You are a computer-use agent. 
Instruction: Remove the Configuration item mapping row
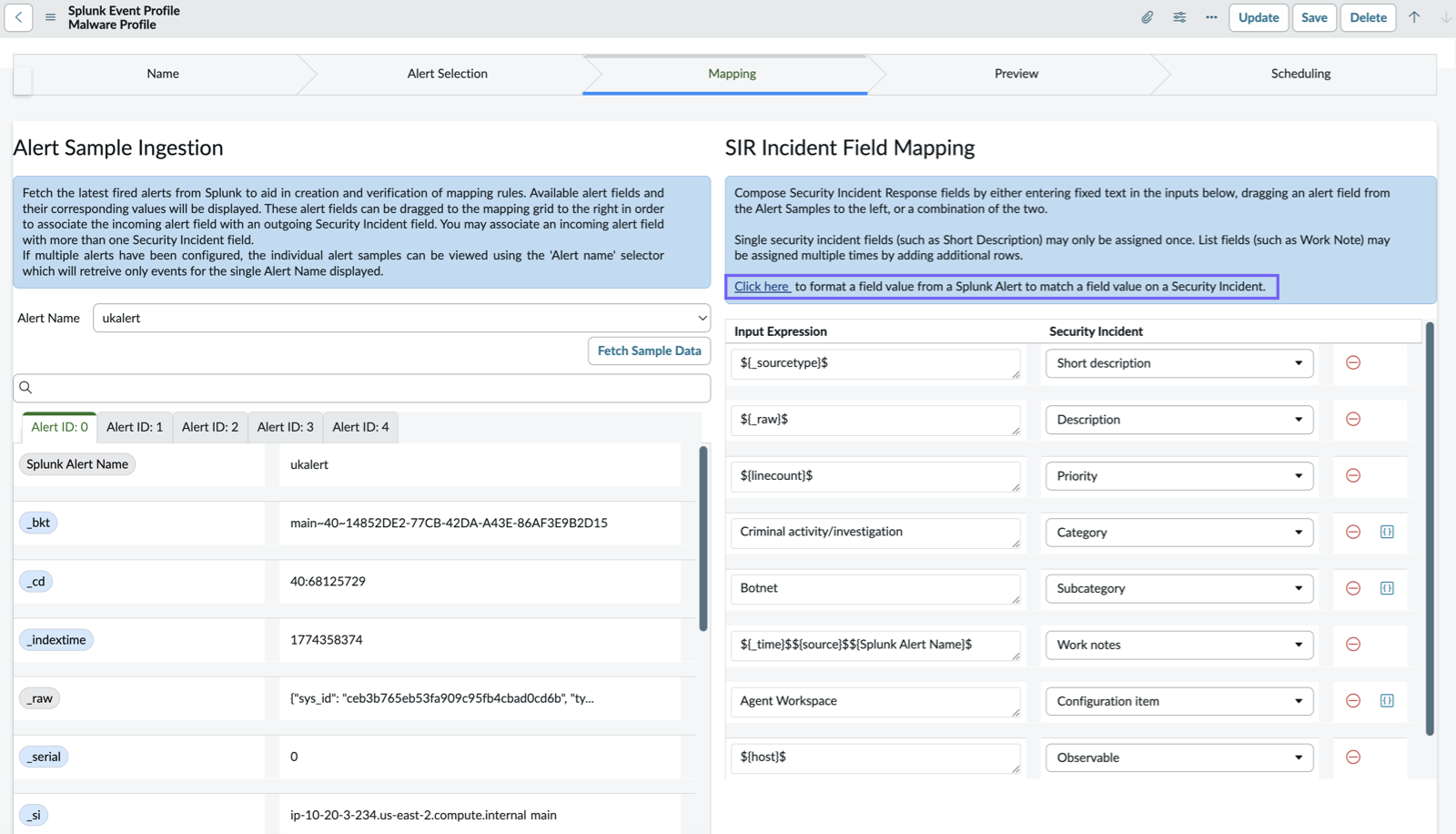[x=1353, y=701]
